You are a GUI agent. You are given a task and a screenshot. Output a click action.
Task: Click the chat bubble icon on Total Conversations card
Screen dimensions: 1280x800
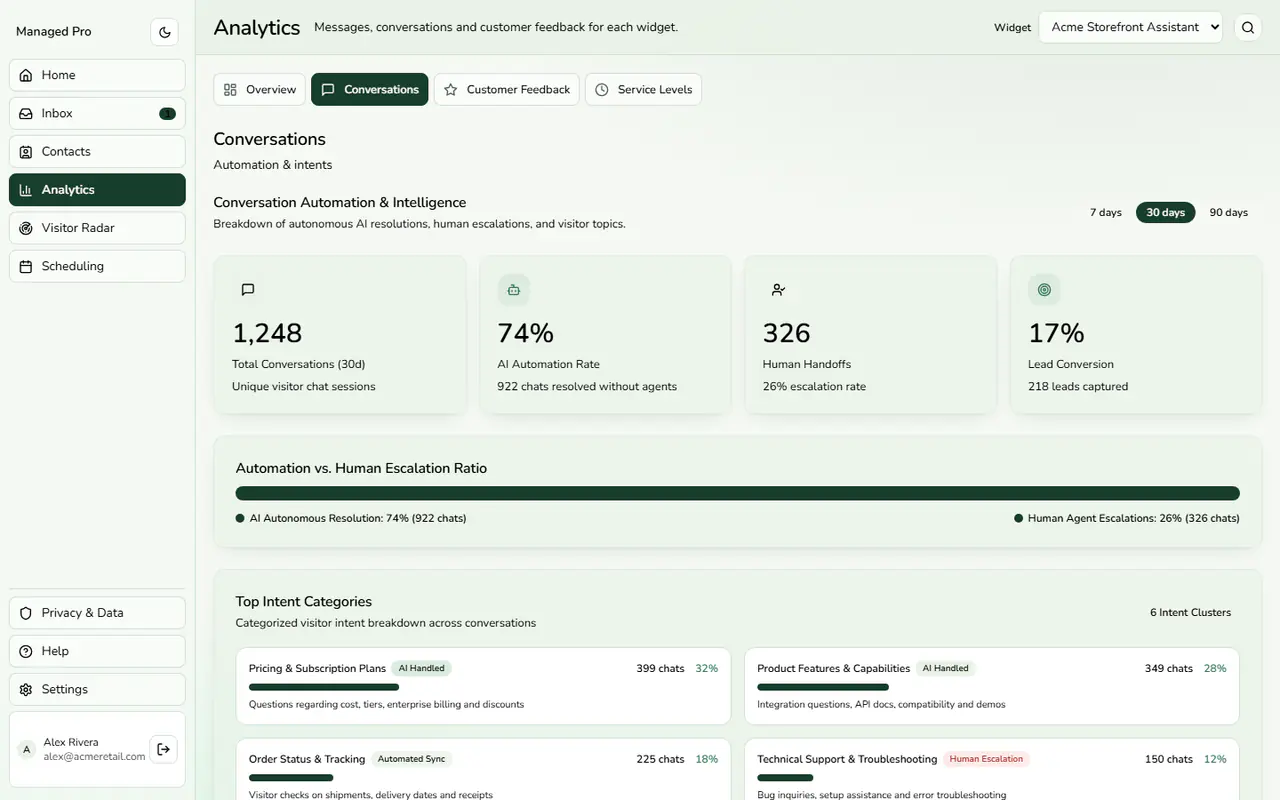[248, 290]
